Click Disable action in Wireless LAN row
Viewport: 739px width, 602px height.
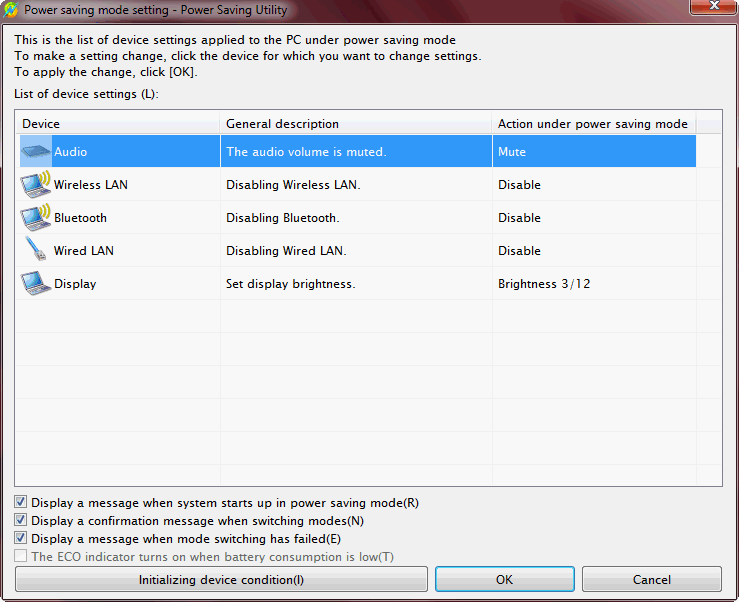click(x=519, y=185)
